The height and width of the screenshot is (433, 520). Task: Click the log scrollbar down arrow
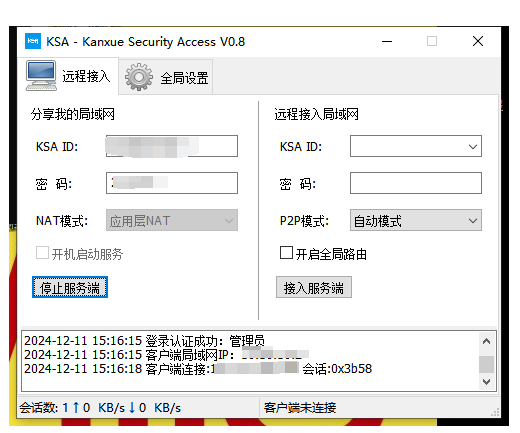486,381
